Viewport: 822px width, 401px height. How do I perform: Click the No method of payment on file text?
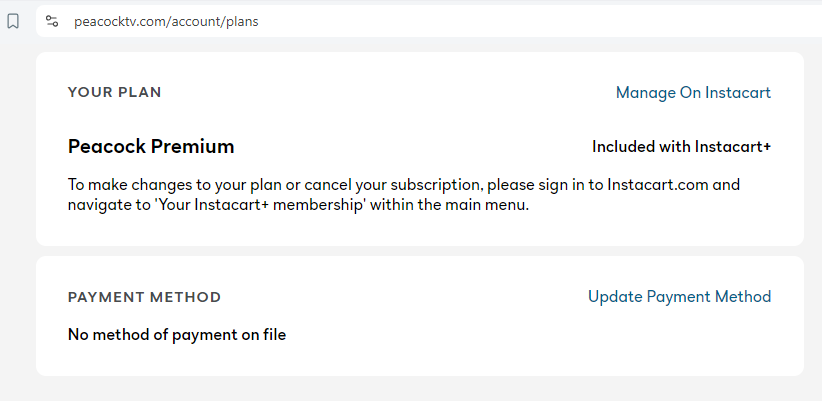click(x=176, y=335)
